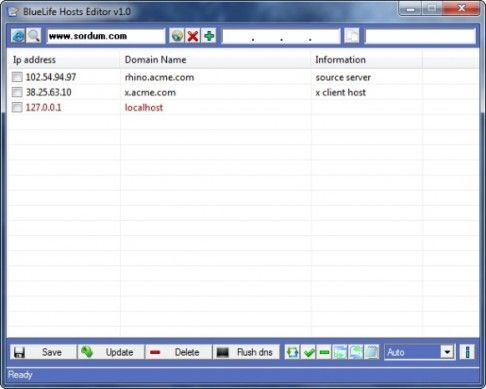486x389 pixels.
Task: Click the app icon in title bar
Action: (x=13, y=12)
